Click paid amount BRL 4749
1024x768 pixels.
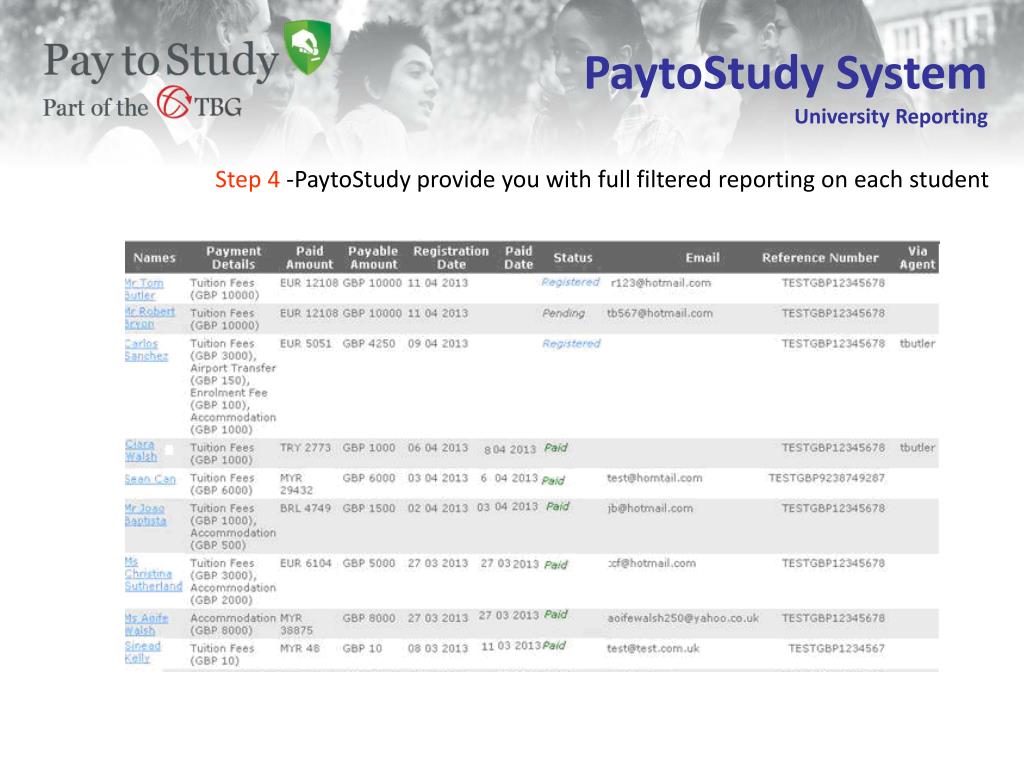point(305,508)
